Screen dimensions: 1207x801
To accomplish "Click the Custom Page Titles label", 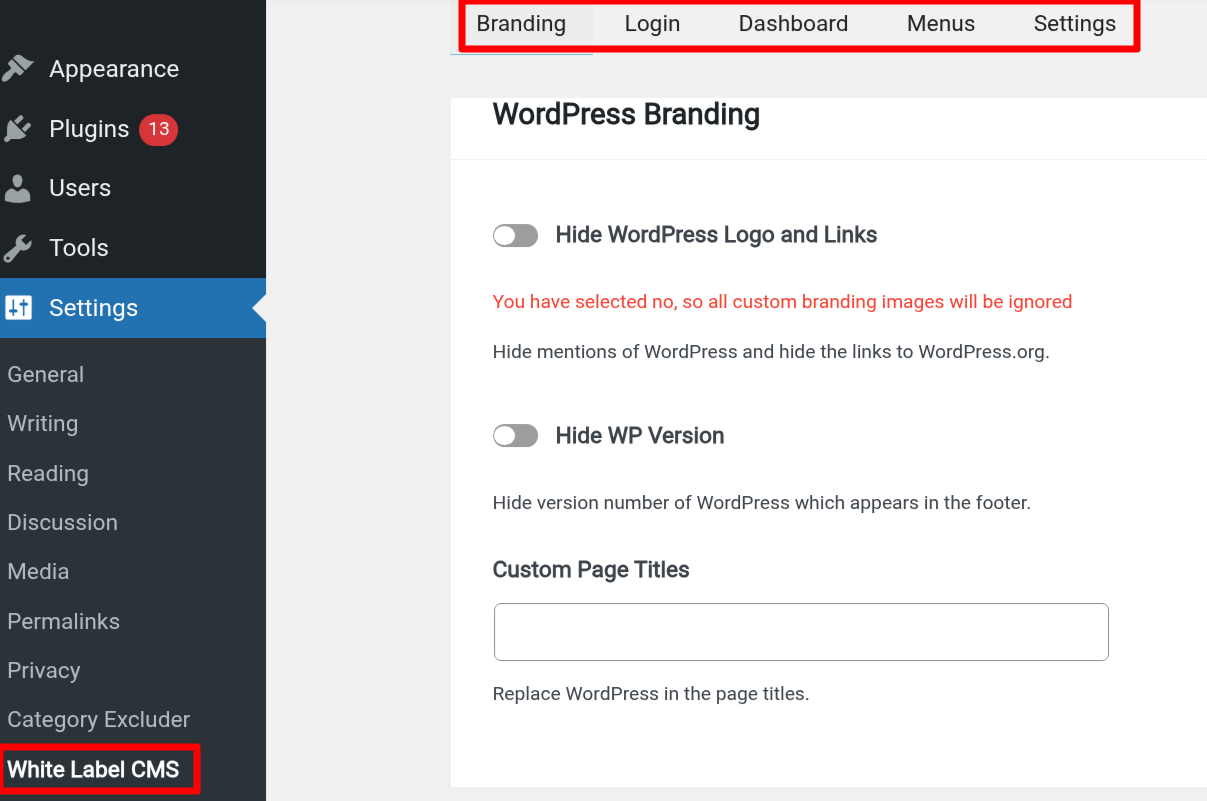I will pyautogui.click(x=591, y=570).
